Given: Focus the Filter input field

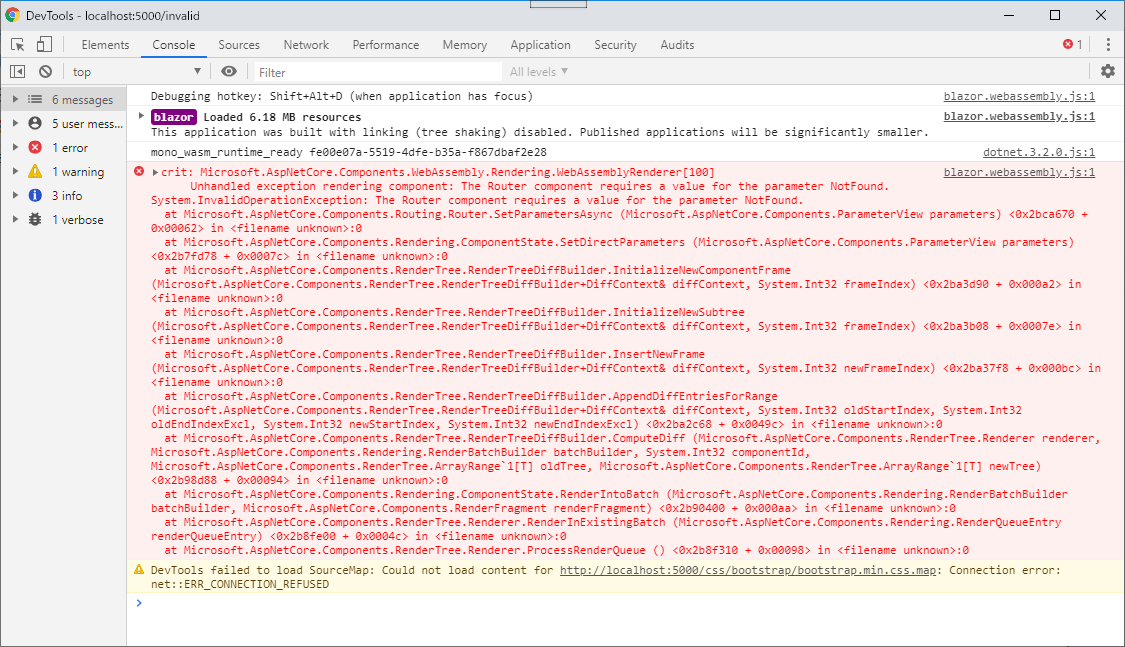Looking at the screenshot, I should tap(378, 72).
